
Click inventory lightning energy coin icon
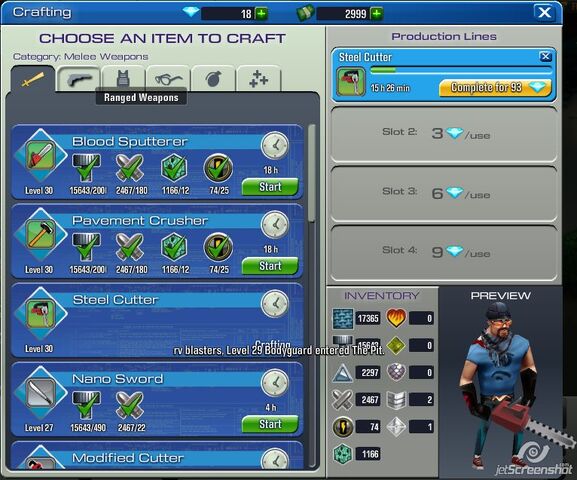(343, 427)
